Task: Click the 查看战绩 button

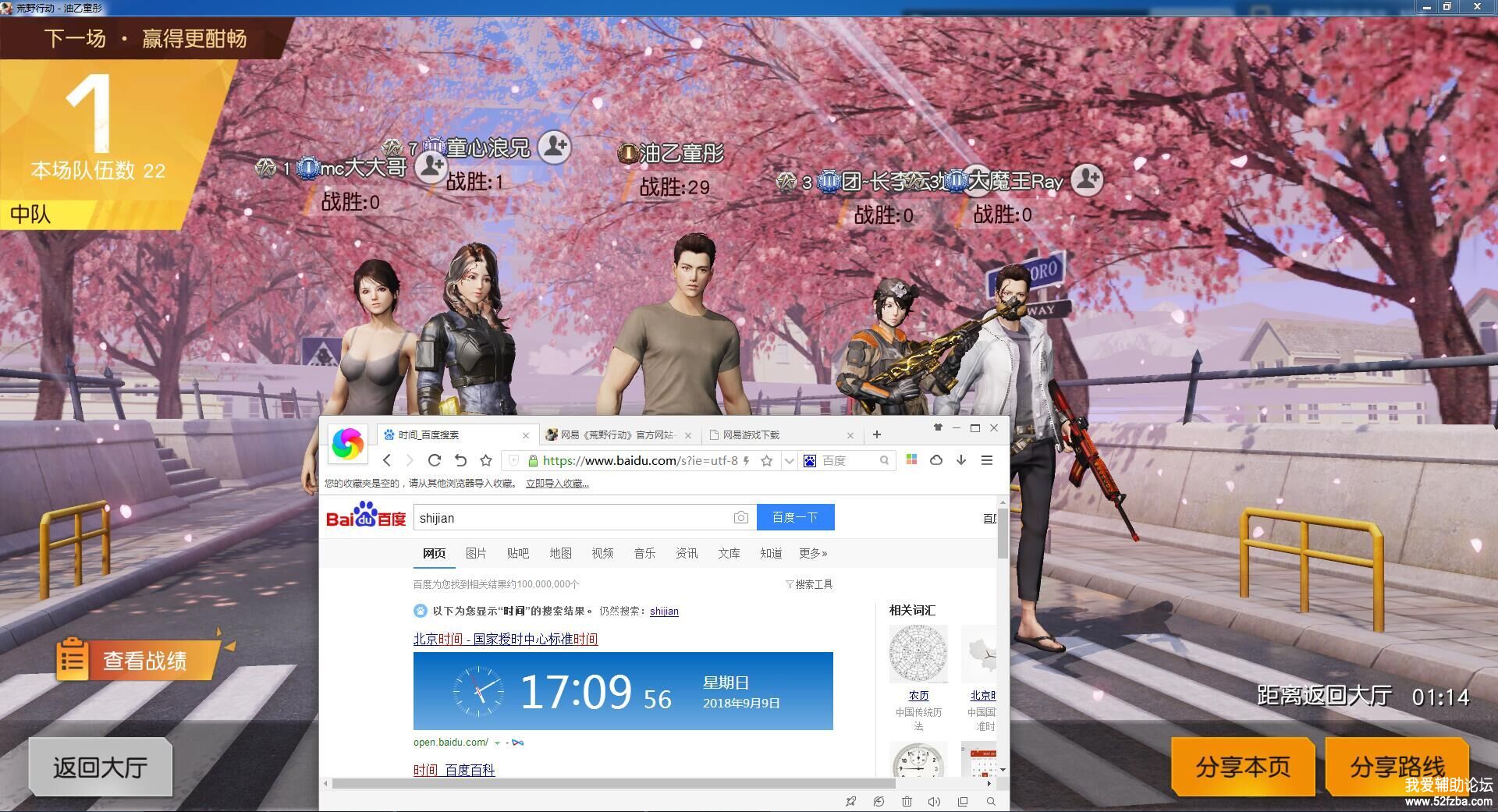Action: [144, 661]
